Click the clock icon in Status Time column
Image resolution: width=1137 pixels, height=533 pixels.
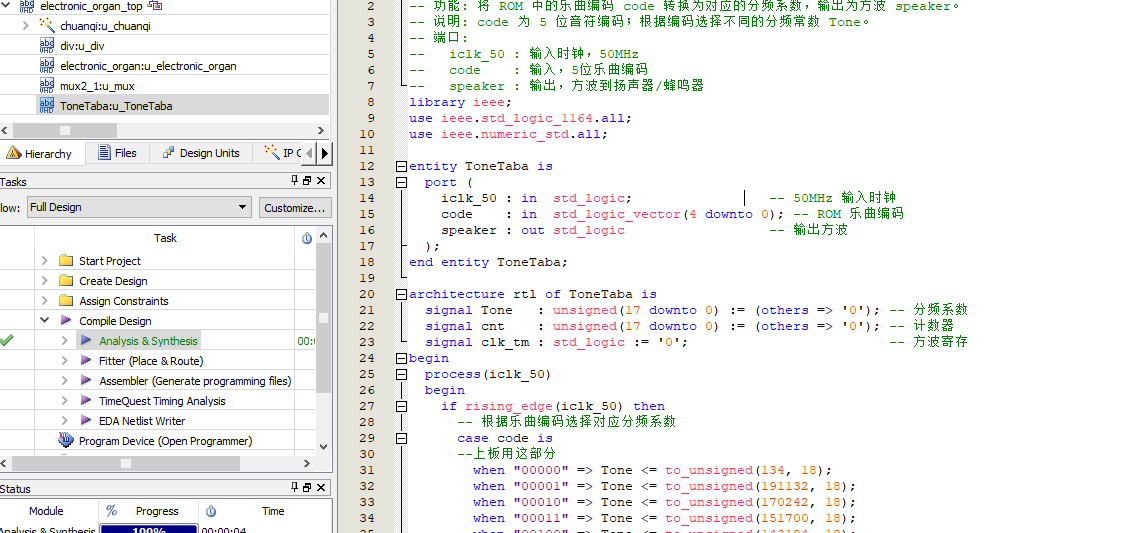tap(210, 511)
